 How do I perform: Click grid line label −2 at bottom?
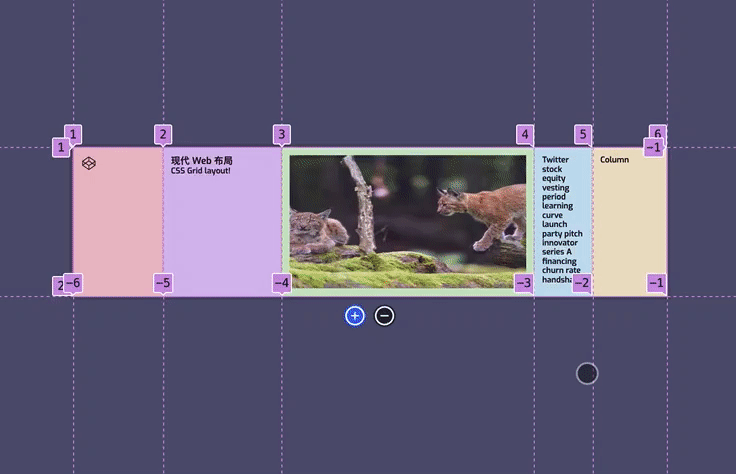tap(582, 283)
